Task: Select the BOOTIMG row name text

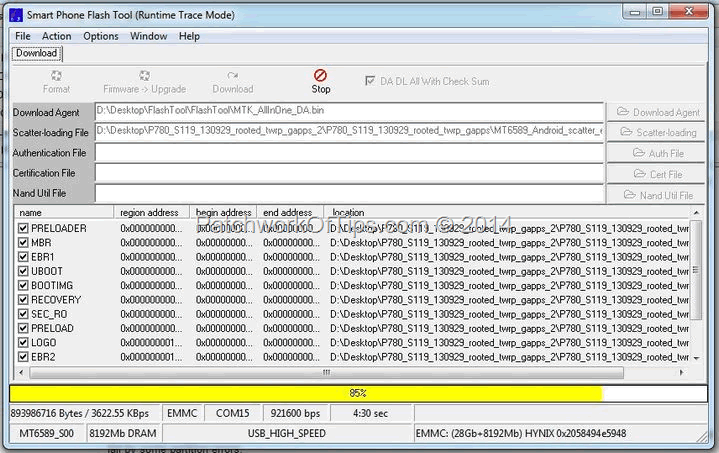Action: 52,285
